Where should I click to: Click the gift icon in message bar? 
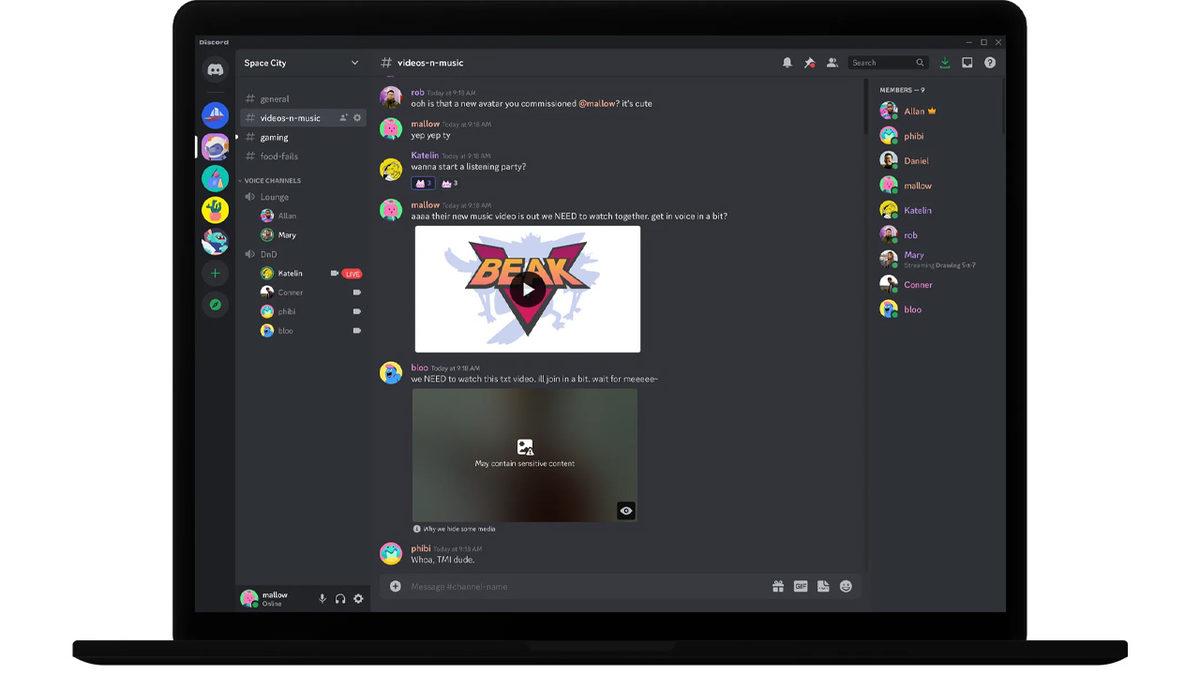coord(778,586)
